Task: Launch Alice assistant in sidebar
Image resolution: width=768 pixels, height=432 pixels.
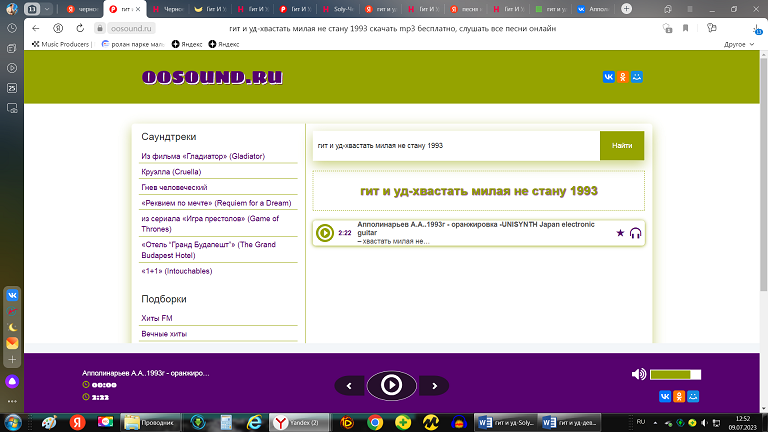Action: pos(12,382)
